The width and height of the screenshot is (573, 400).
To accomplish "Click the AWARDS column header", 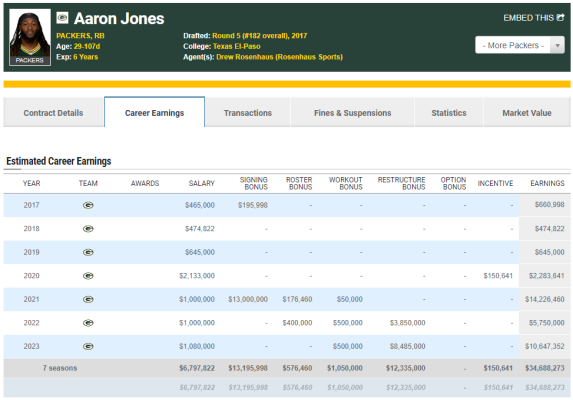I will (x=145, y=183).
